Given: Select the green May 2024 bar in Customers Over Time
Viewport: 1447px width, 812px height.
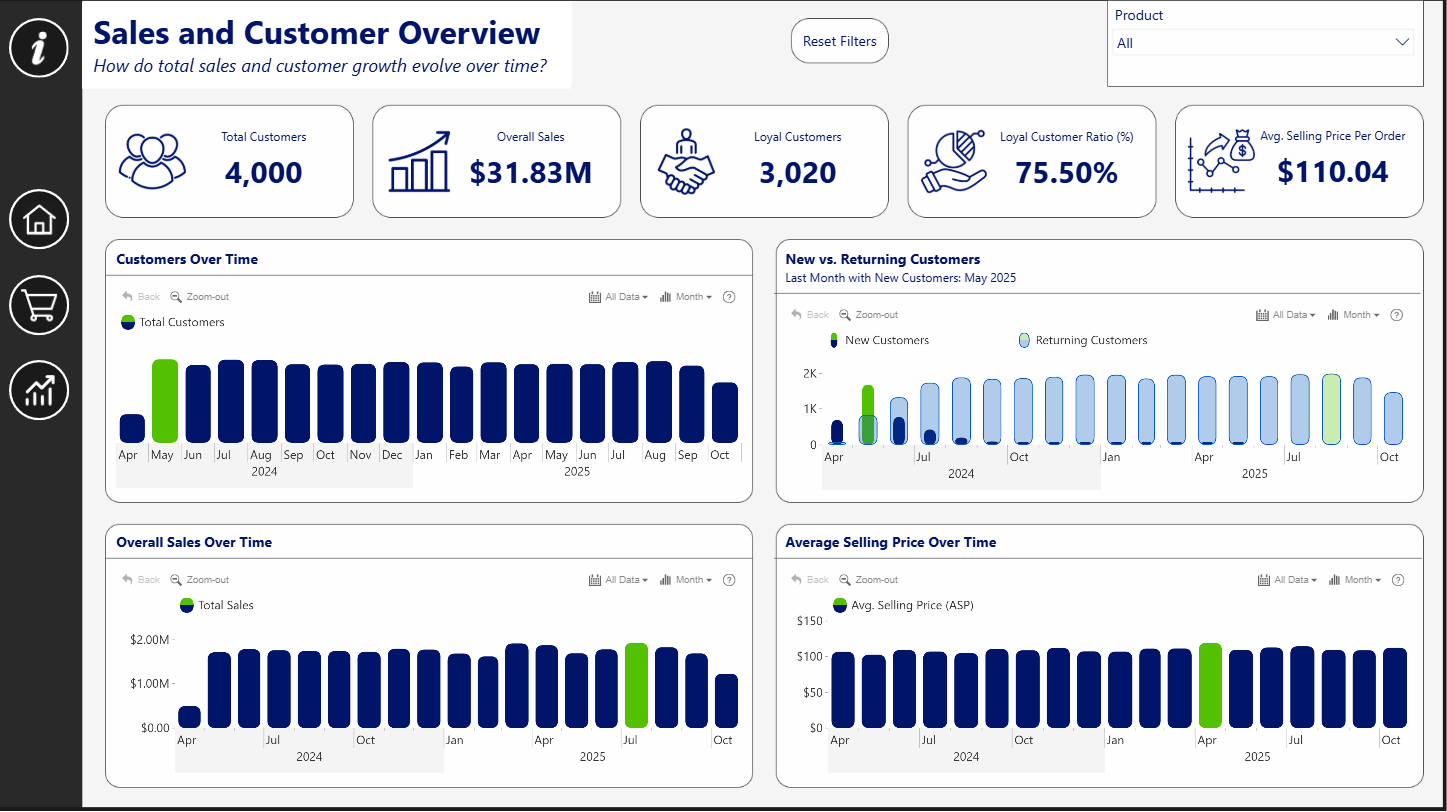Looking at the screenshot, I should (165, 401).
